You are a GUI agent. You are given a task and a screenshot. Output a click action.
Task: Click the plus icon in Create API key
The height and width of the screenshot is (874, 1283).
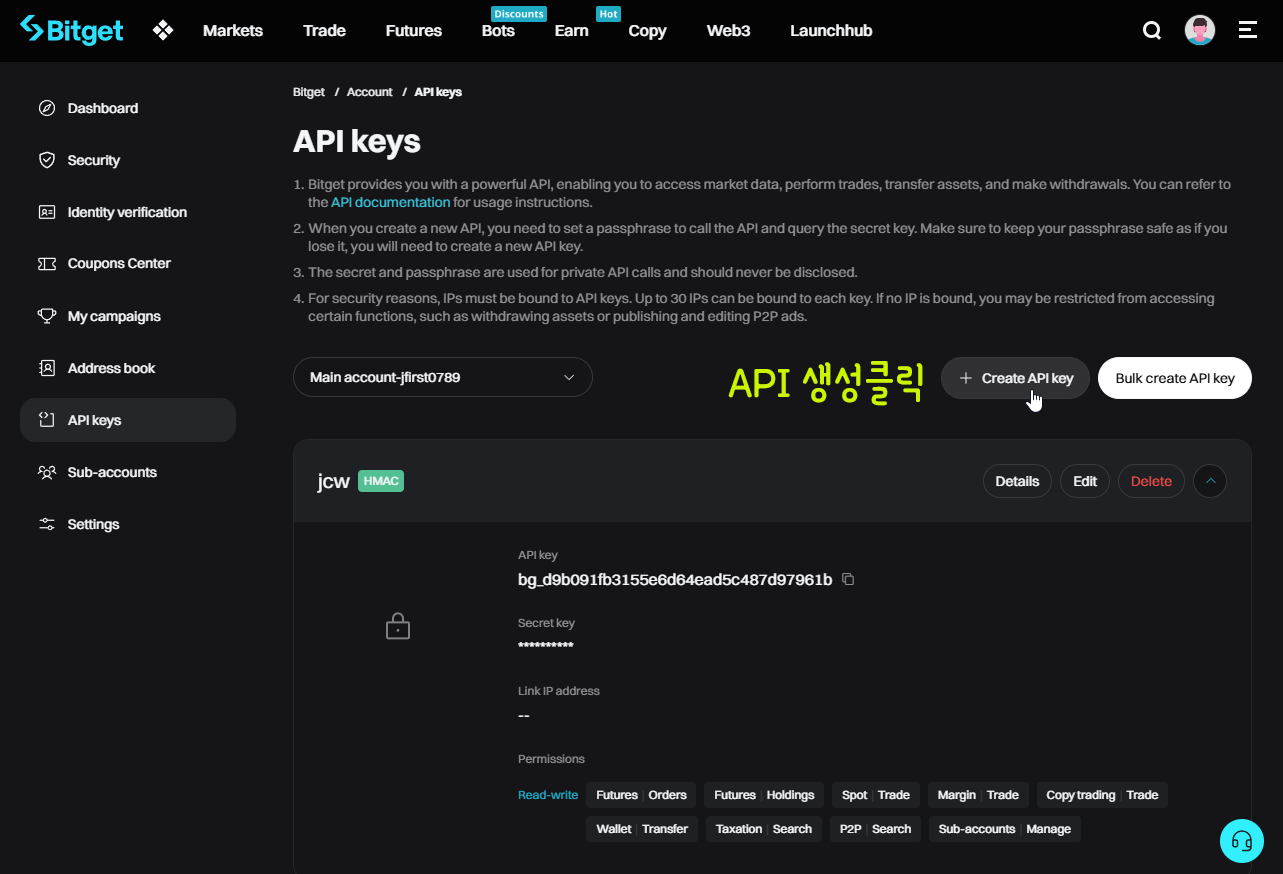[x=965, y=378]
